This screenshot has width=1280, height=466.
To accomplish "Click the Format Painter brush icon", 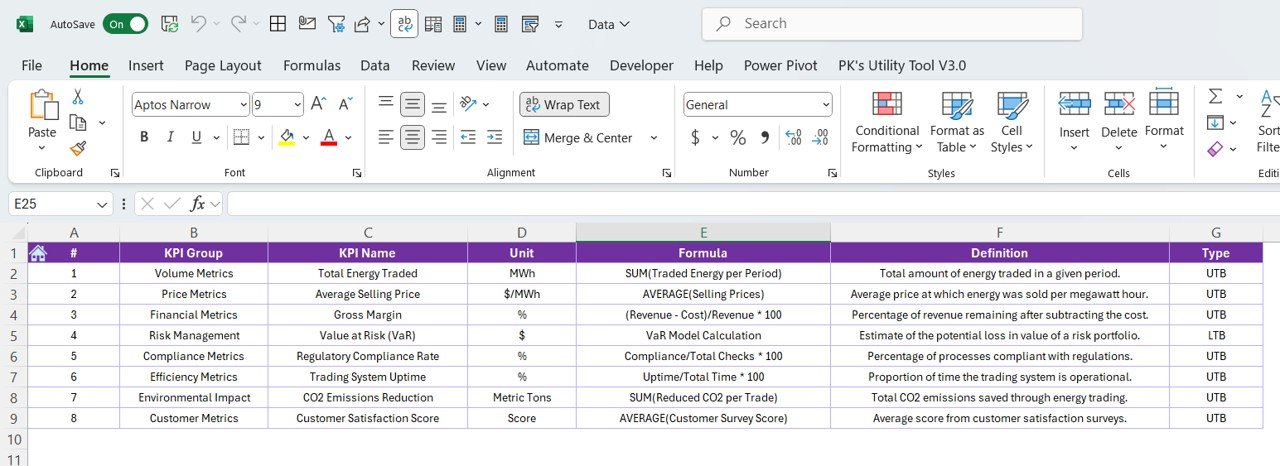I will 78,148.
